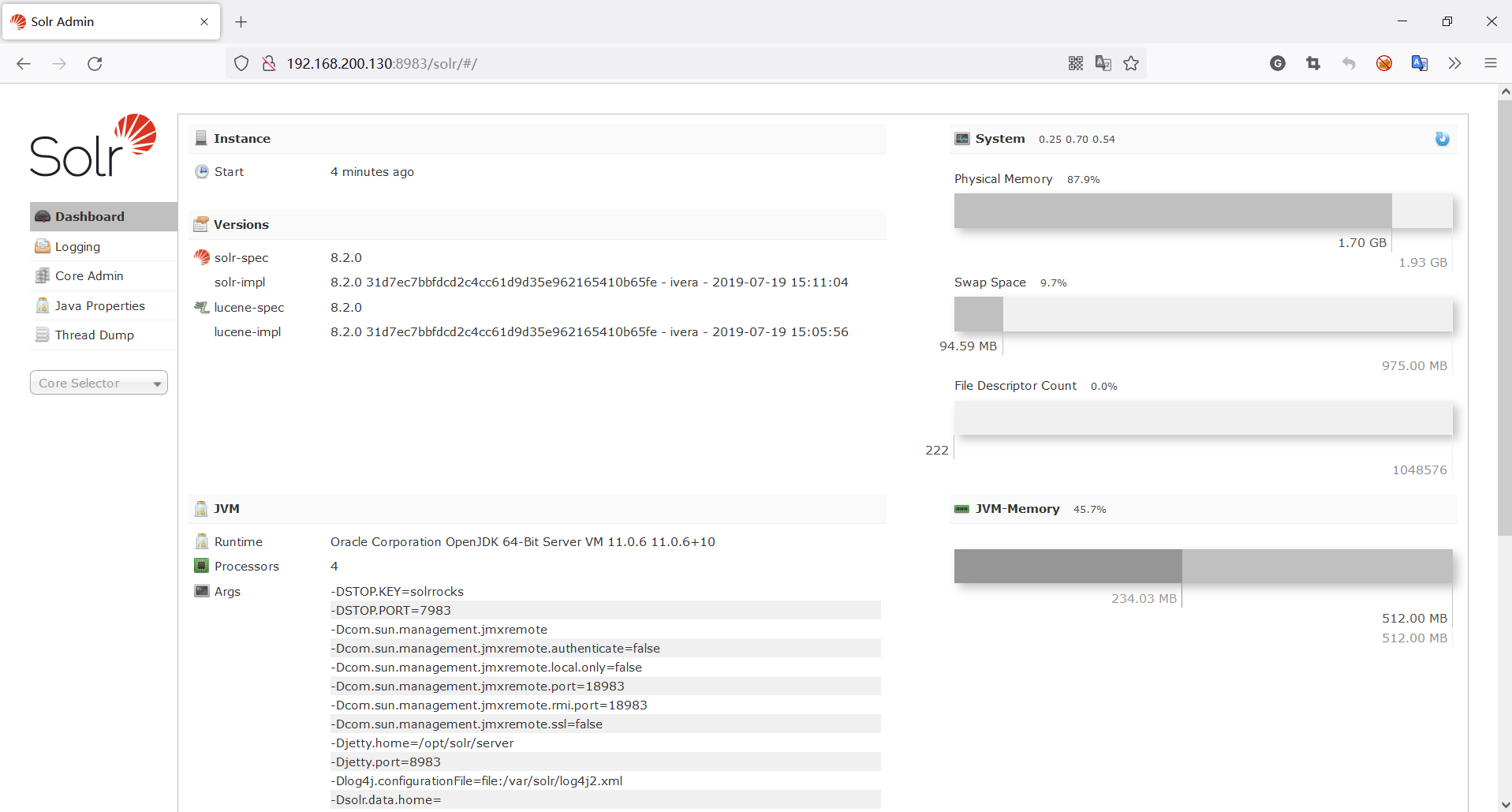Click the address bar URL
The width and height of the screenshot is (1512, 812).
click(382, 63)
